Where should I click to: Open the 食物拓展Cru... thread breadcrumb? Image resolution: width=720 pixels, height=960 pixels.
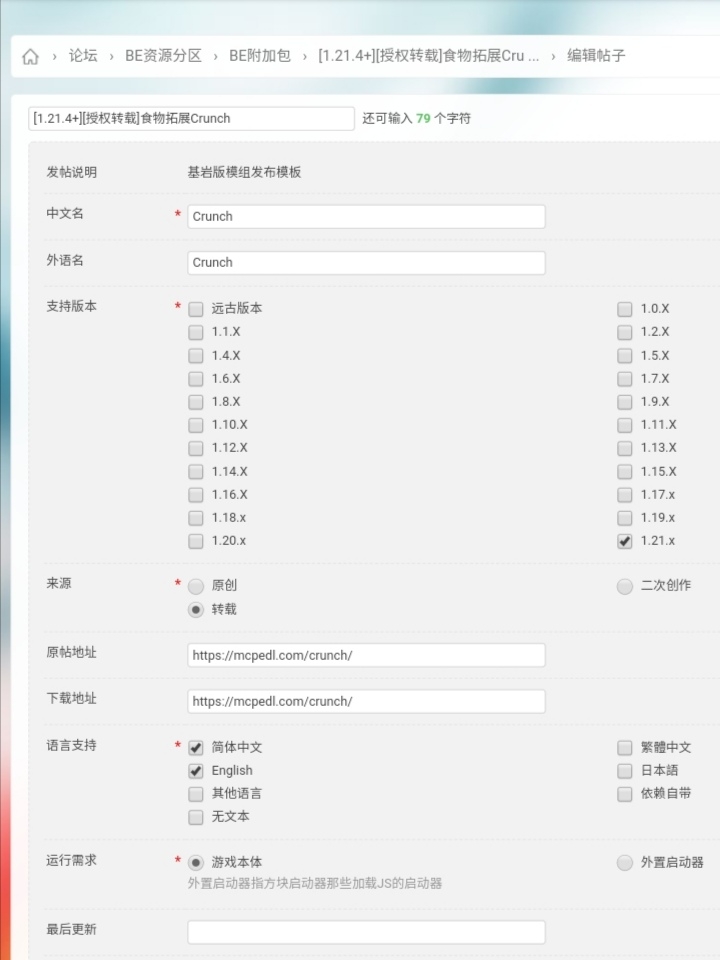coord(429,56)
